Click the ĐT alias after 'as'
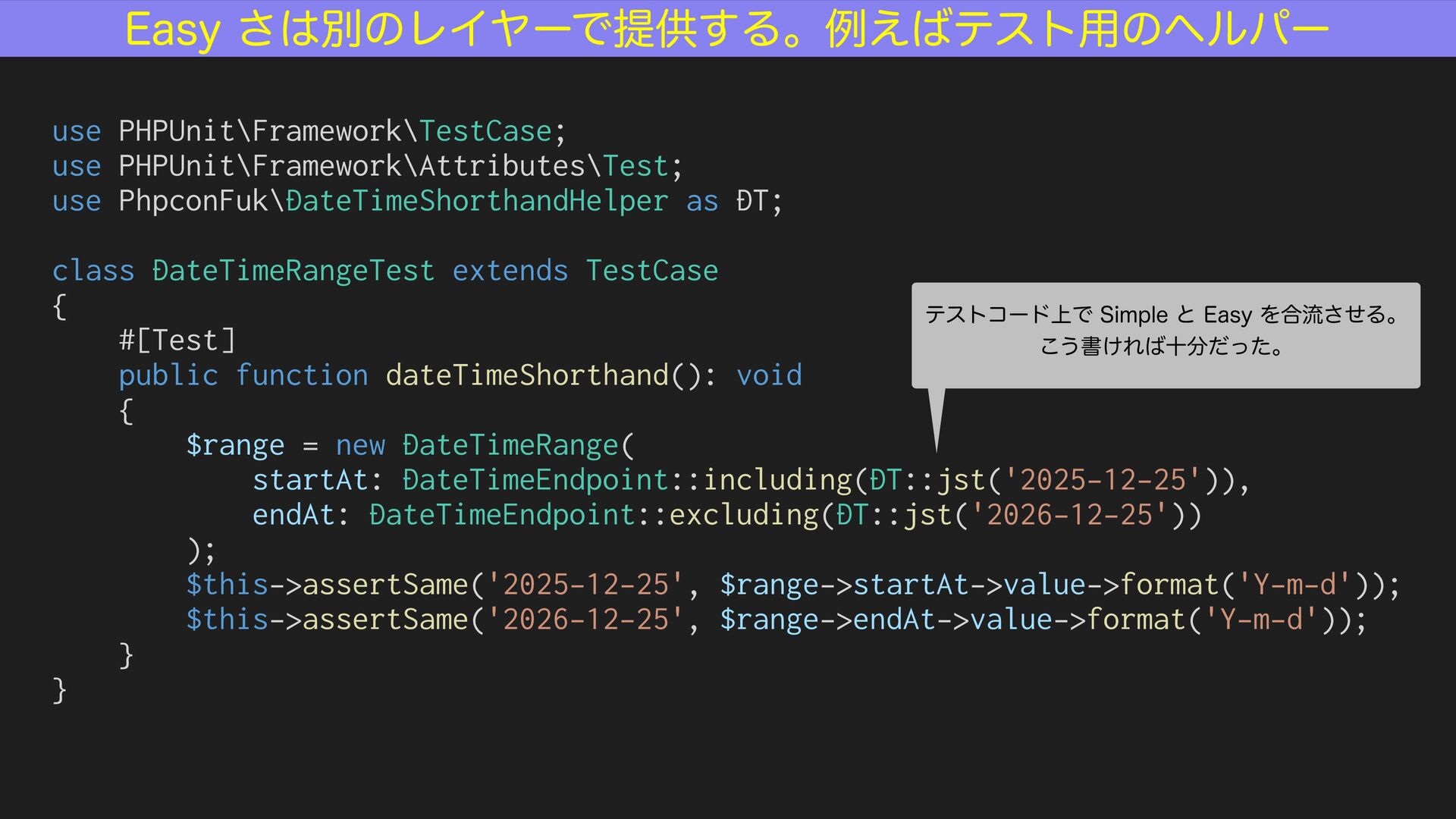The image size is (1456, 819). click(752, 201)
